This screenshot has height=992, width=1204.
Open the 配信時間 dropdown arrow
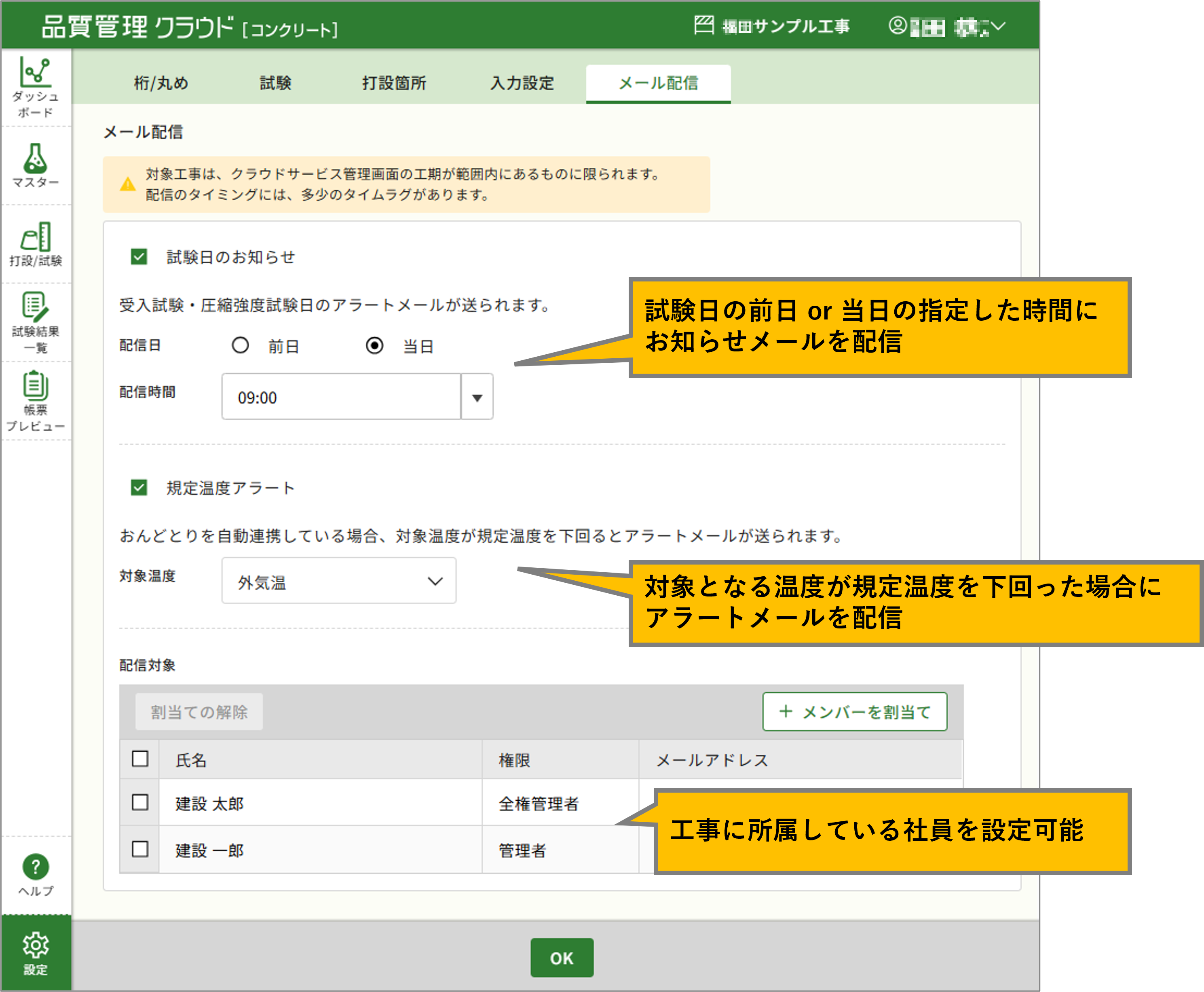coord(477,397)
